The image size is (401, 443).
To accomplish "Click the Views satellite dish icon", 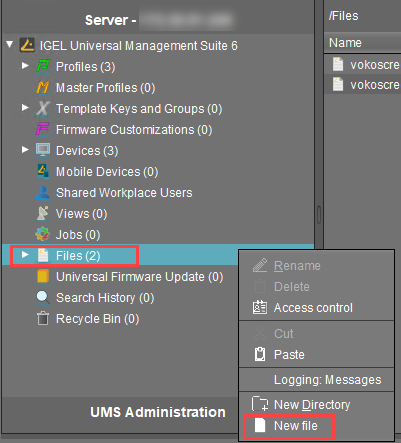I will 43,213.
